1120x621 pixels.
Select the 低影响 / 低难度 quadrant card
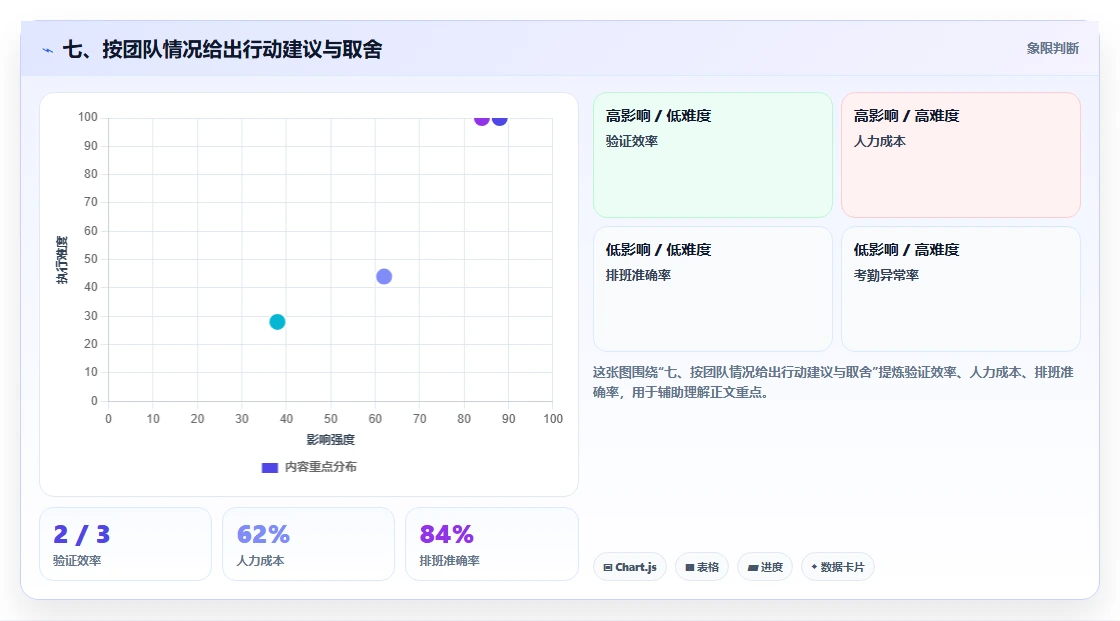[713, 289]
